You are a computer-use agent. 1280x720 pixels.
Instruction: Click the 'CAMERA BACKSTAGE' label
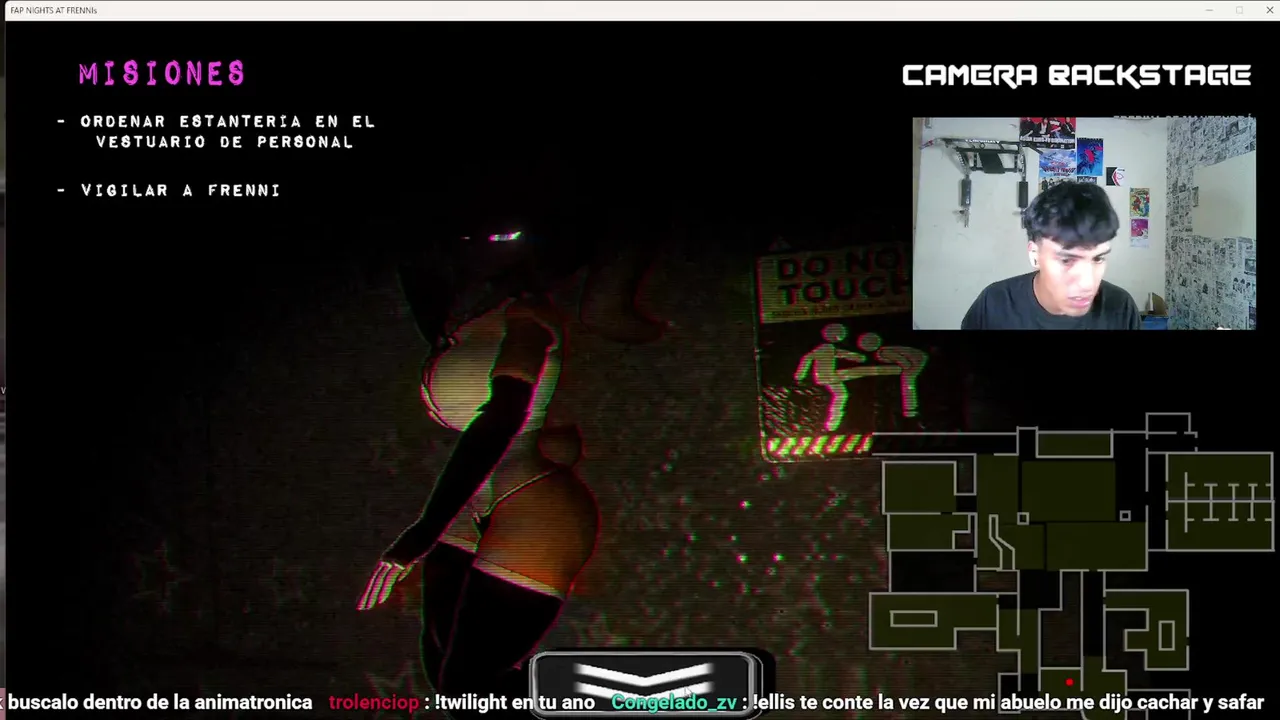point(1076,76)
